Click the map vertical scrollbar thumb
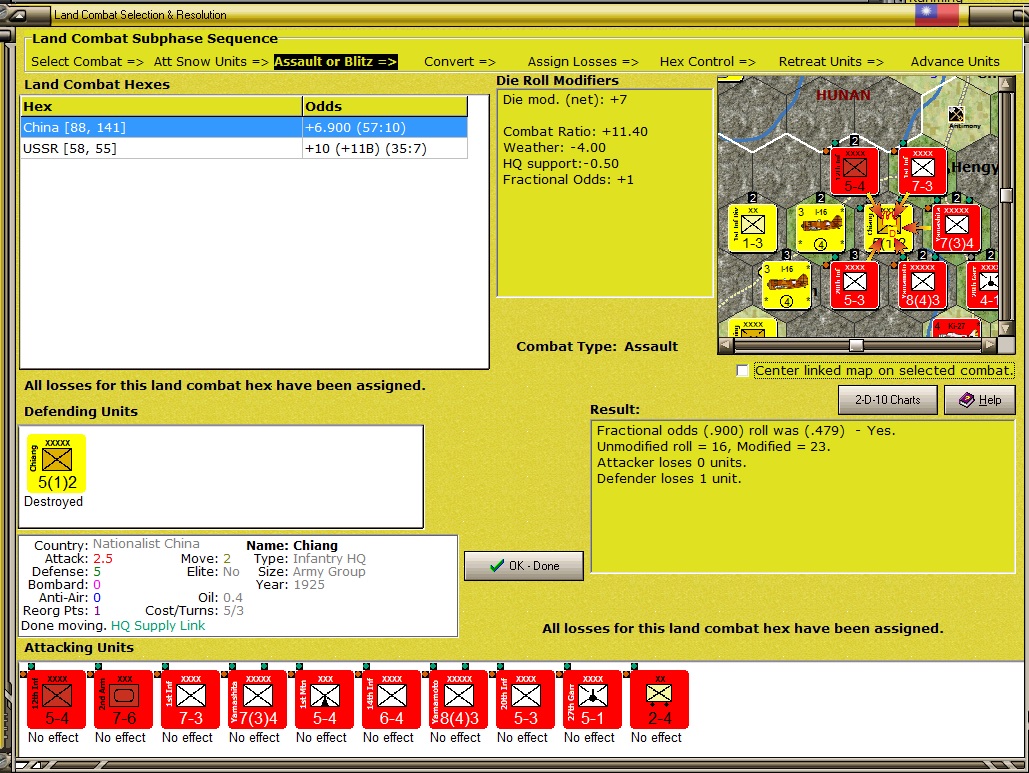This screenshot has width=1029, height=773. pyautogui.click(x=1006, y=195)
